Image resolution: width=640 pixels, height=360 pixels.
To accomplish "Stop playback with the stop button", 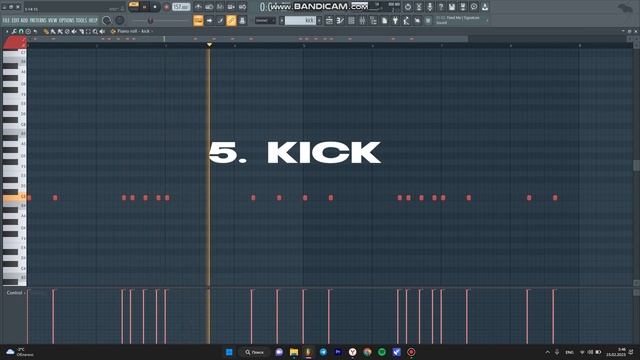I will tap(155, 7).
